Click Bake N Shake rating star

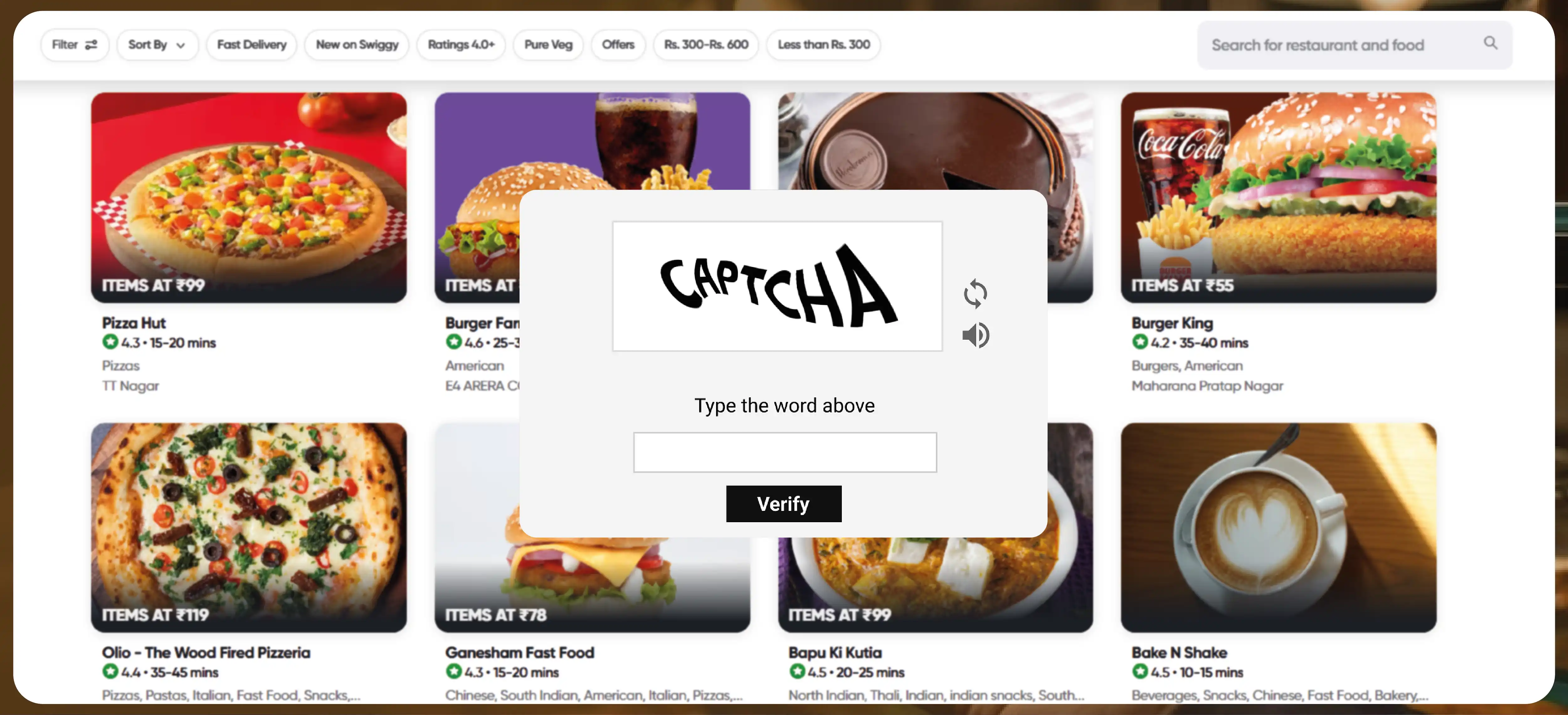(x=1139, y=671)
